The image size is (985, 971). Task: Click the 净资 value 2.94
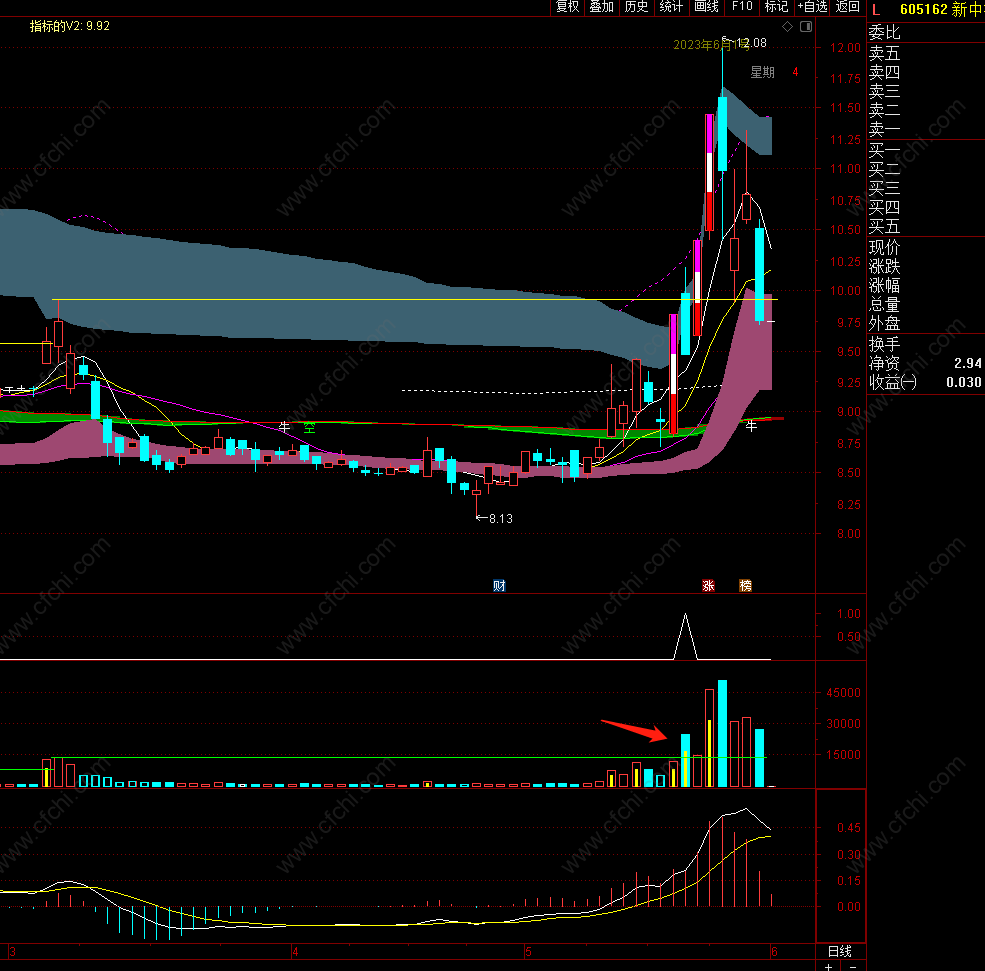[967, 363]
